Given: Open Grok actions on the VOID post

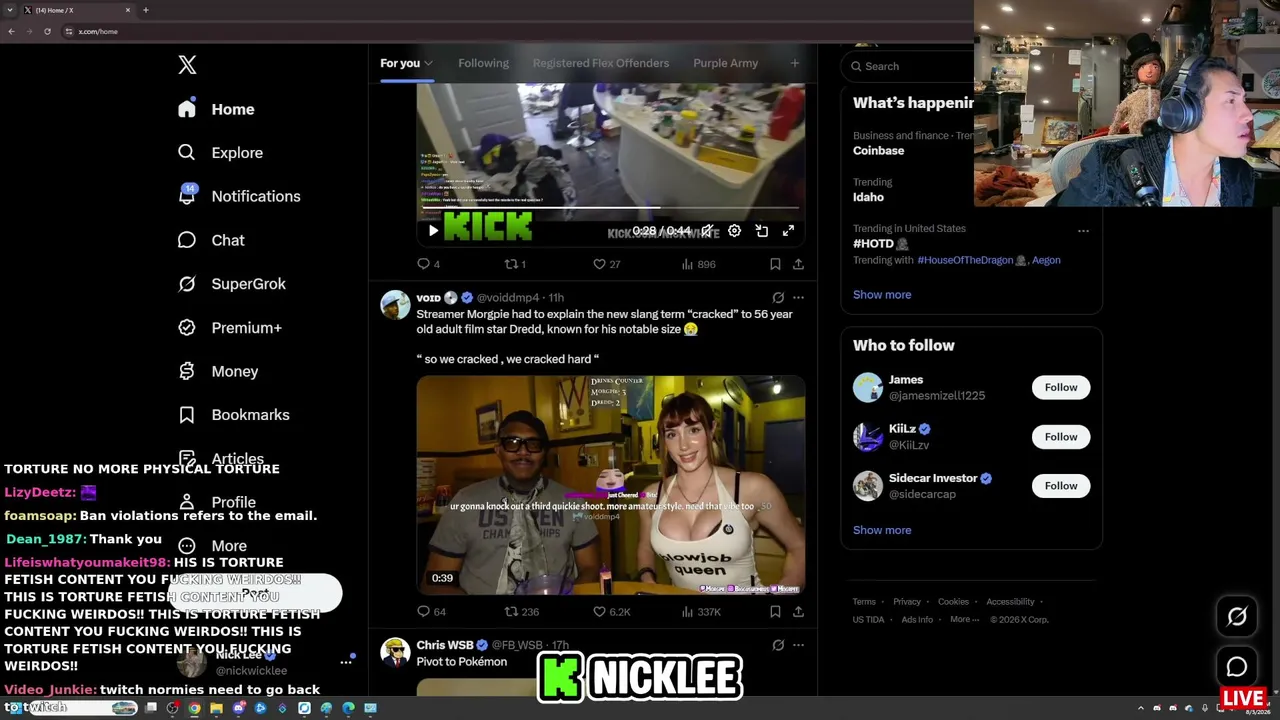Looking at the screenshot, I should click(778, 297).
